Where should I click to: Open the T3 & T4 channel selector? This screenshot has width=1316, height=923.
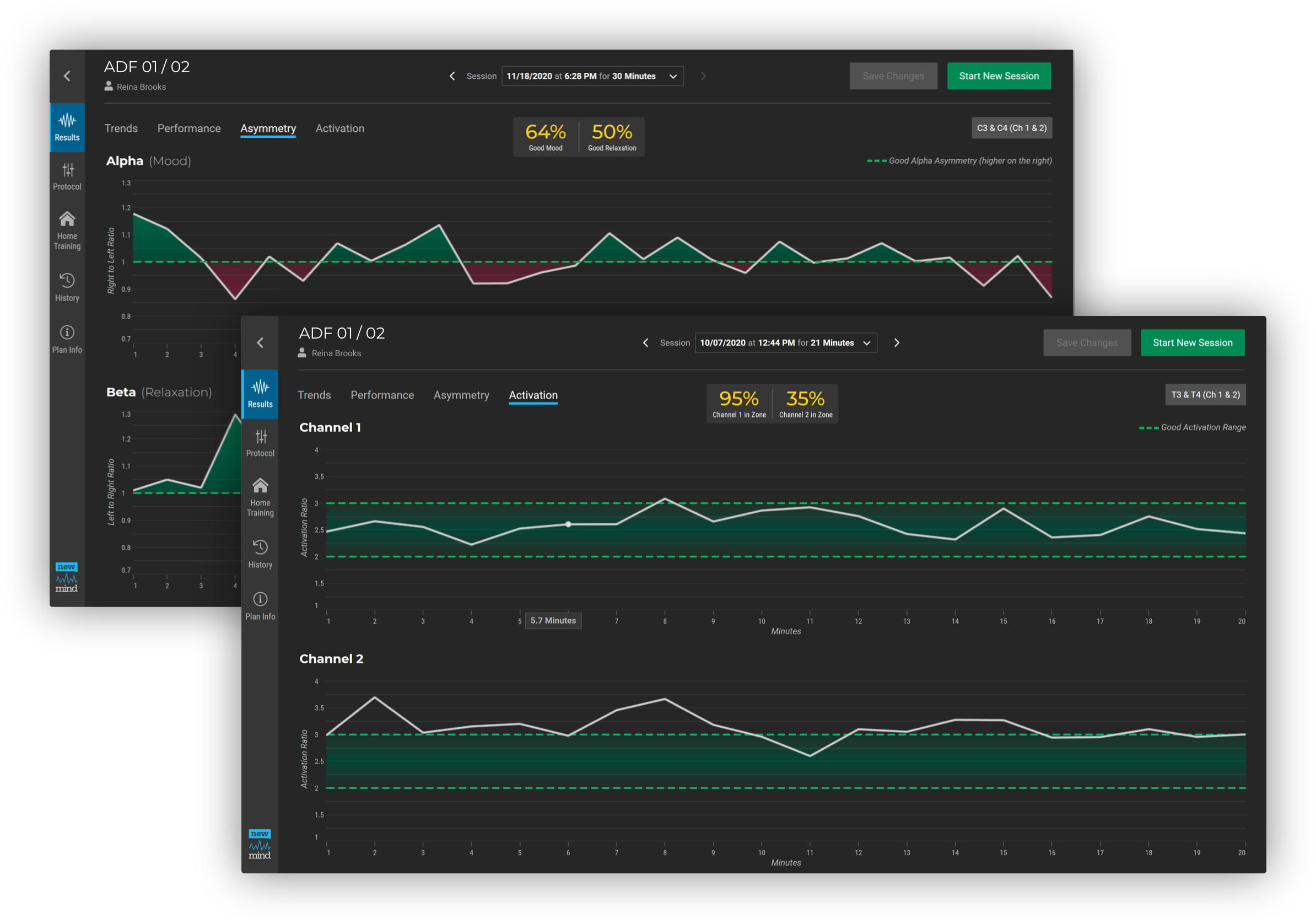[x=1205, y=395]
